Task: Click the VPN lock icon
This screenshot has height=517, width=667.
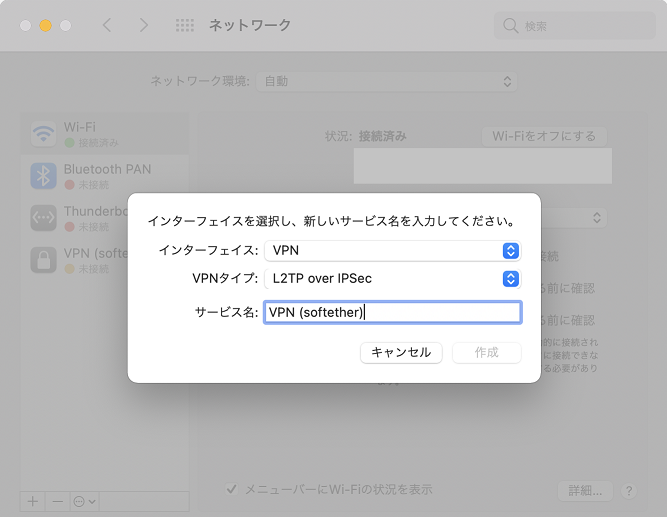Action: (x=43, y=260)
